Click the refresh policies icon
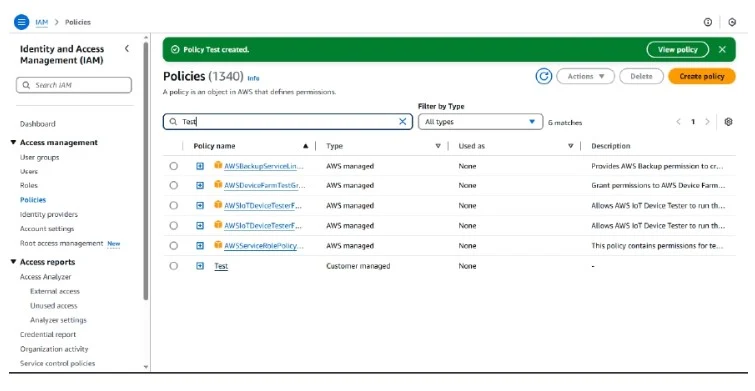This screenshot has height=391, width=755. pyautogui.click(x=544, y=76)
